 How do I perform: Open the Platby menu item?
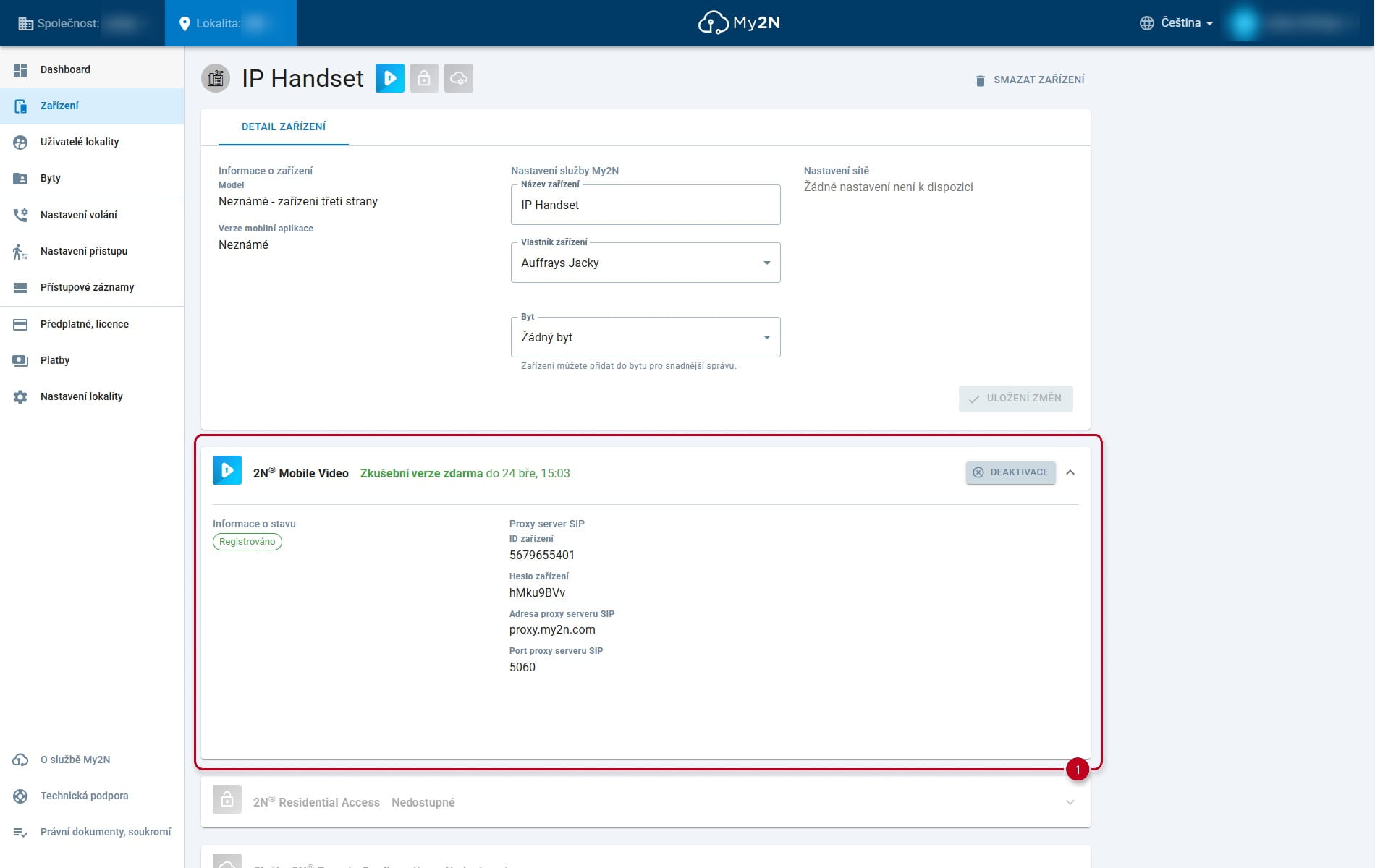click(92, 360)
